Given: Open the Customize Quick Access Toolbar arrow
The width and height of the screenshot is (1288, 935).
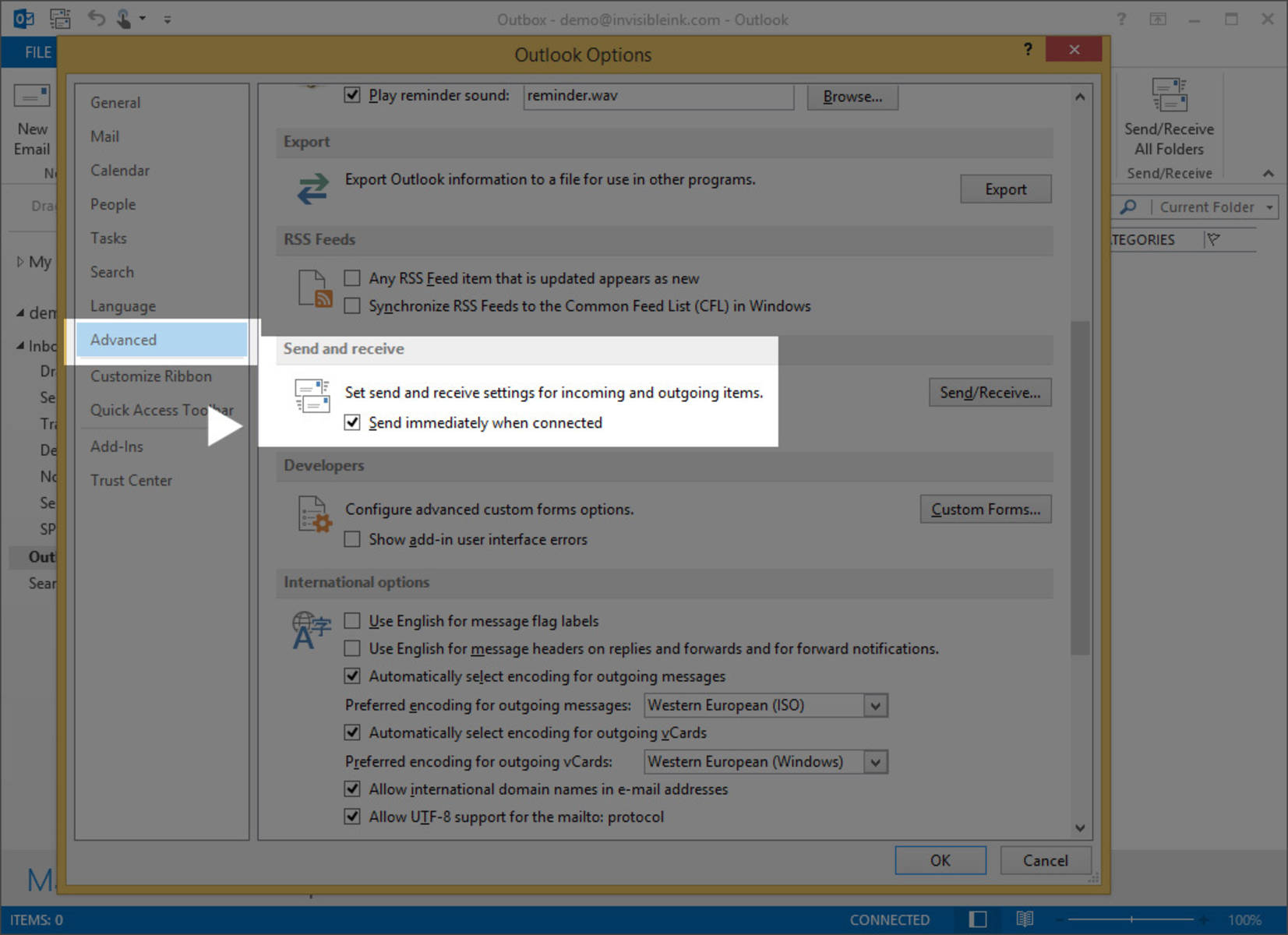Looking at the screenshot, I should tap(168, 19).
